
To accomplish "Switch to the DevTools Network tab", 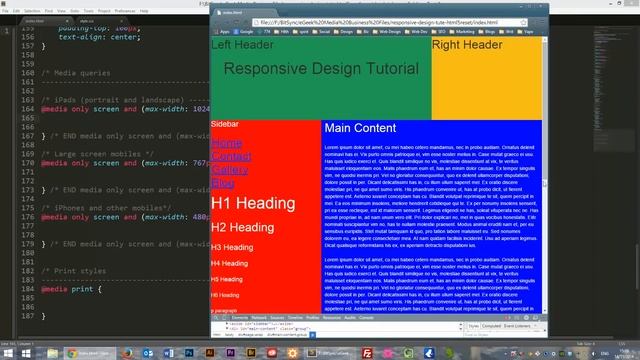I will click(x=259, y=318).
